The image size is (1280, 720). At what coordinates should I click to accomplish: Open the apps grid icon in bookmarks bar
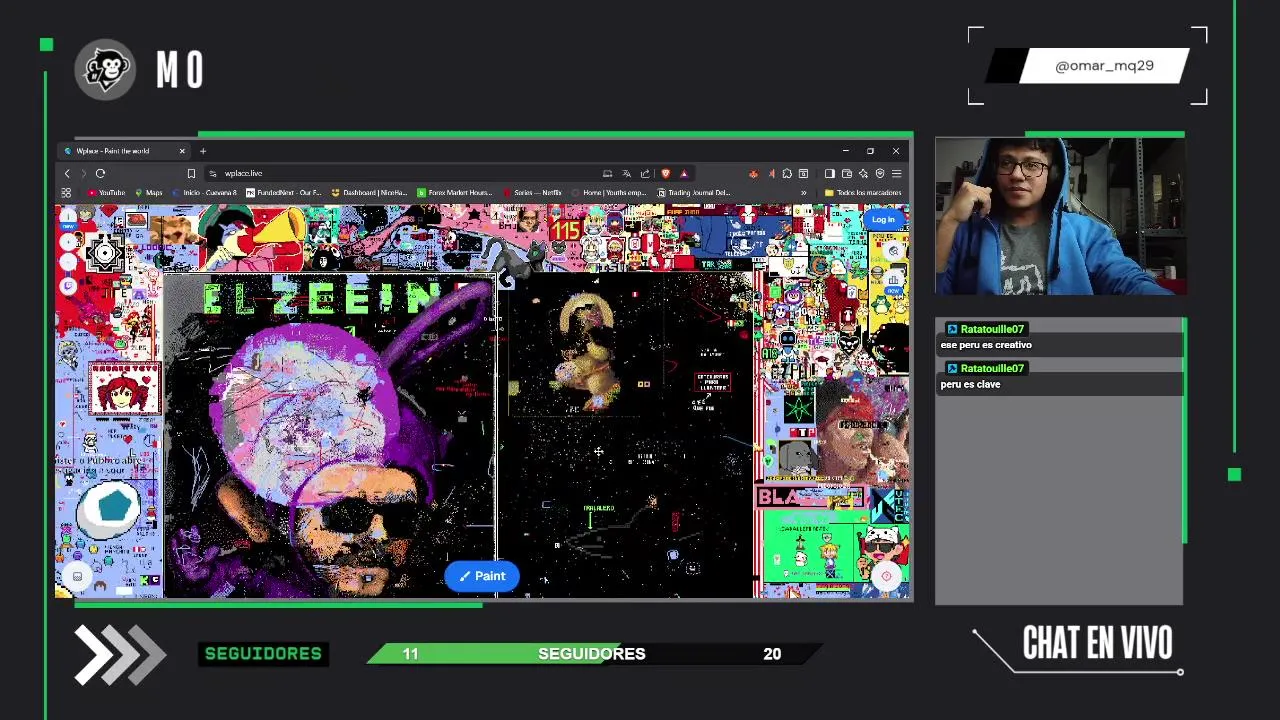(67, 193)
